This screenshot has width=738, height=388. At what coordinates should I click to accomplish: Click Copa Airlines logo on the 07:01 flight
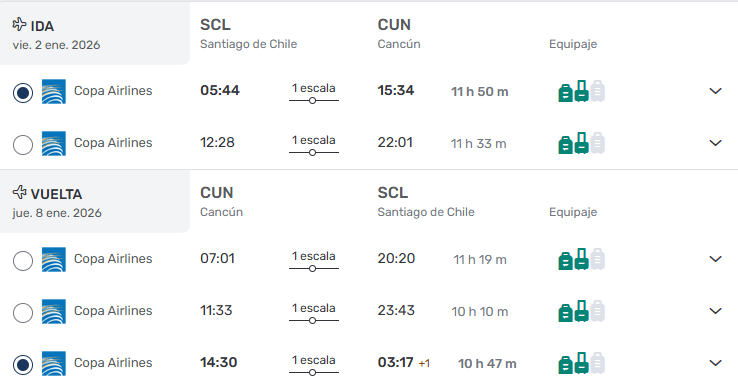(54, 259)
